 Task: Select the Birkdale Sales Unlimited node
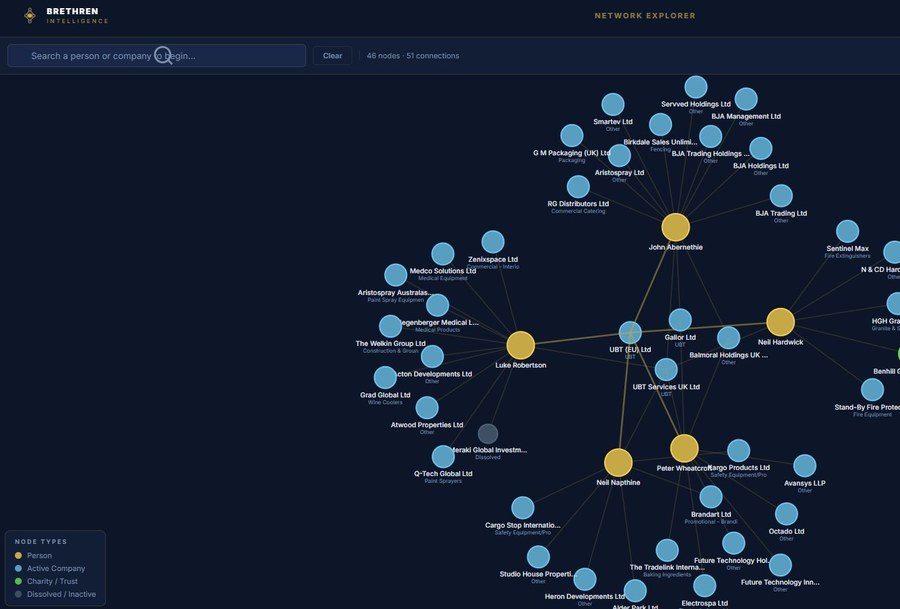point(660,125)
